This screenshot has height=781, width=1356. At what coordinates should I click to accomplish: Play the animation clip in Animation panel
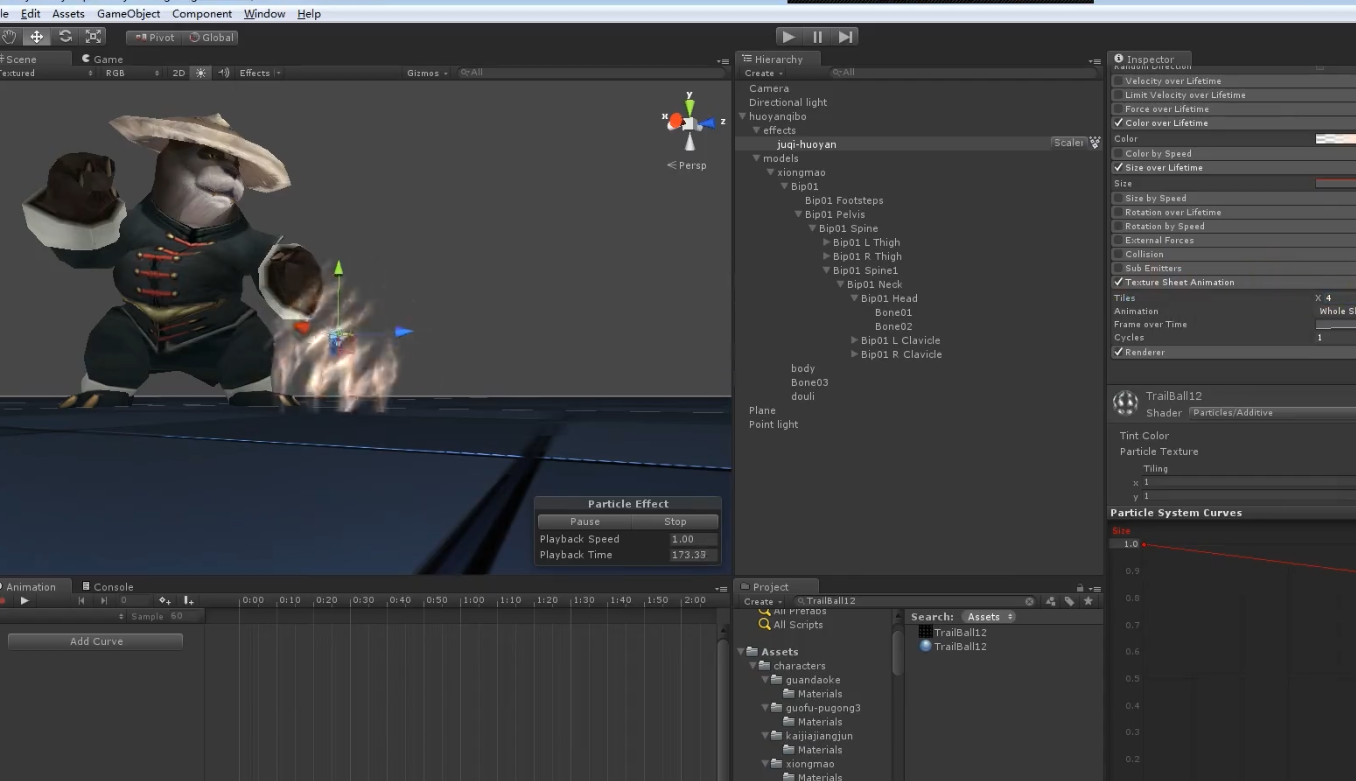click(x=25, y=601)
